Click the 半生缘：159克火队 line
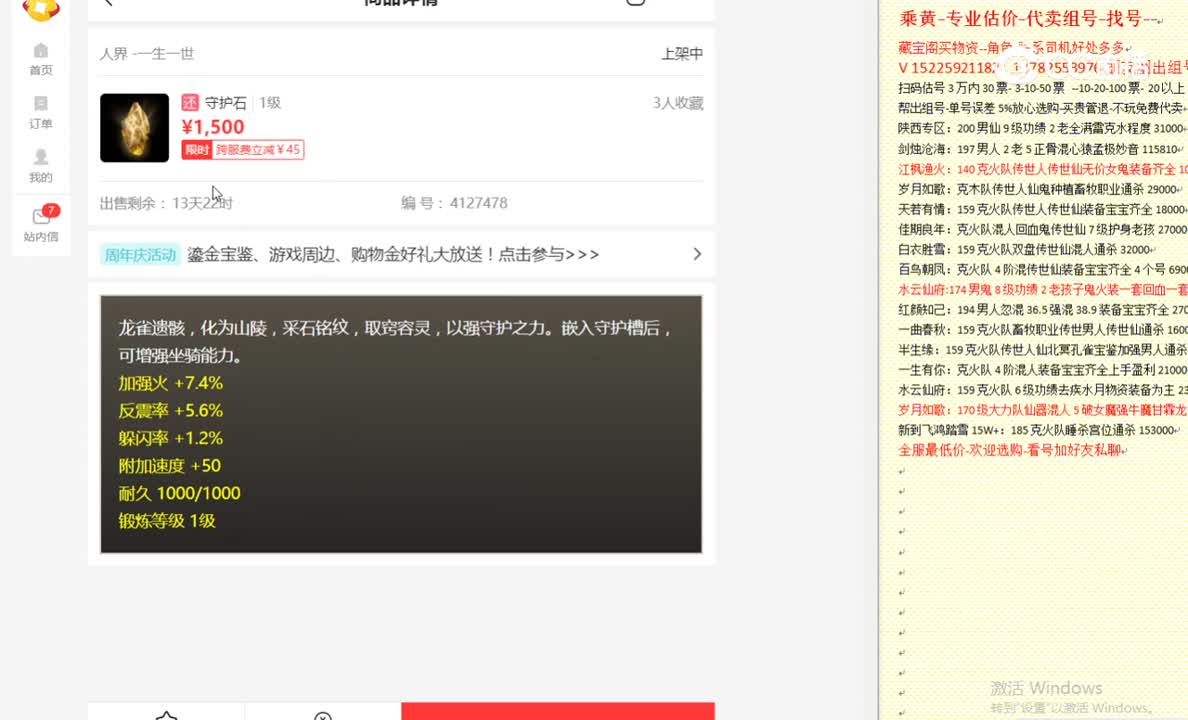 (x=1043, y=349)
